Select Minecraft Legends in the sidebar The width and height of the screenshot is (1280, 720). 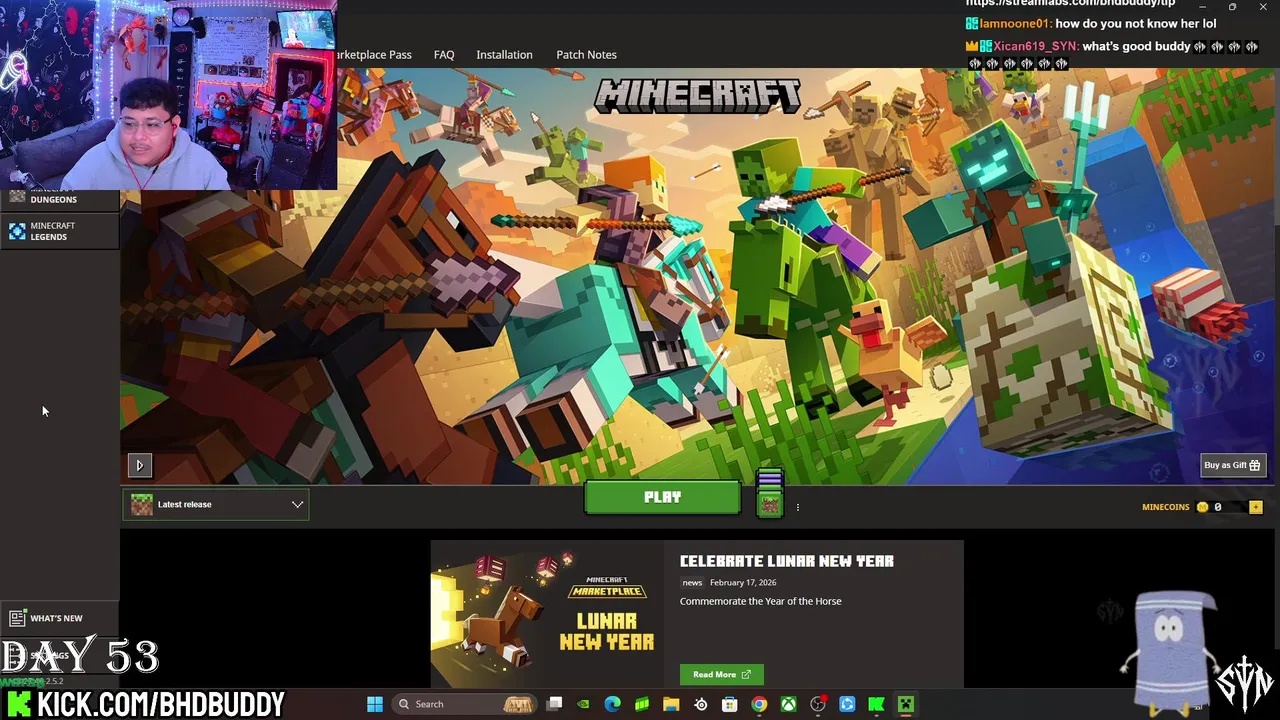pyautogui.click(x=60, y=231)
